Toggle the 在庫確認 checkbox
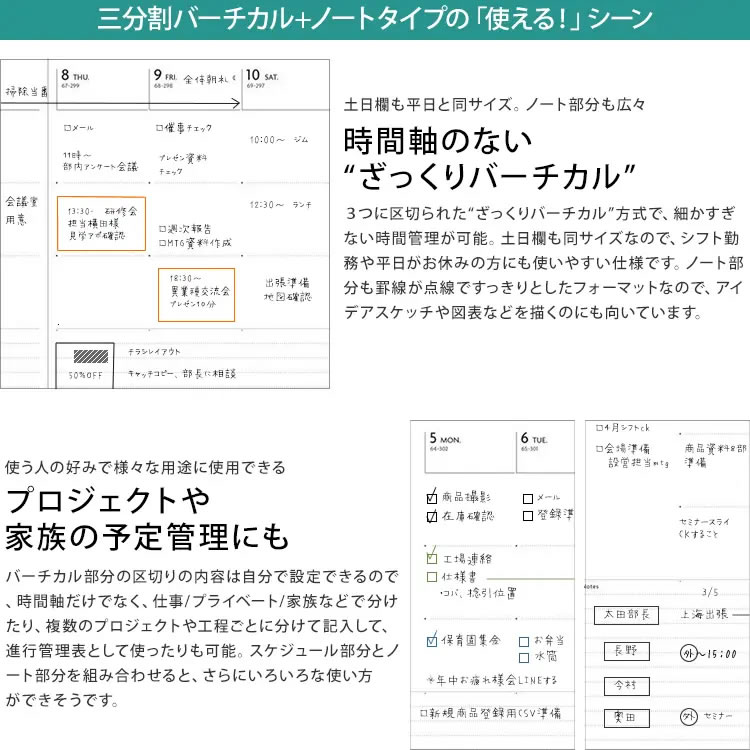This screenshot has width=750, height=750. 432,516
